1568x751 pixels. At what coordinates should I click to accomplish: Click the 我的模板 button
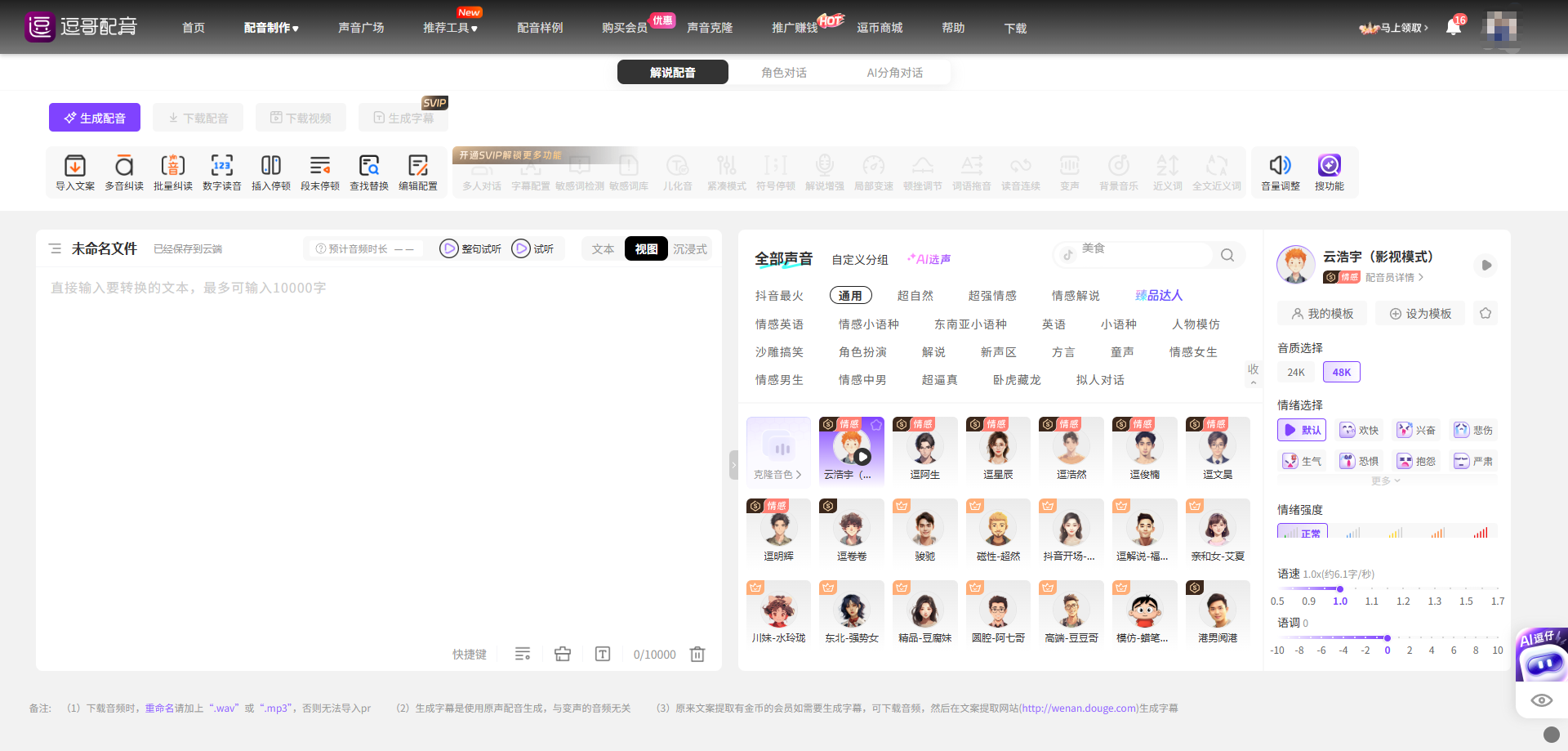(1322, 313)
